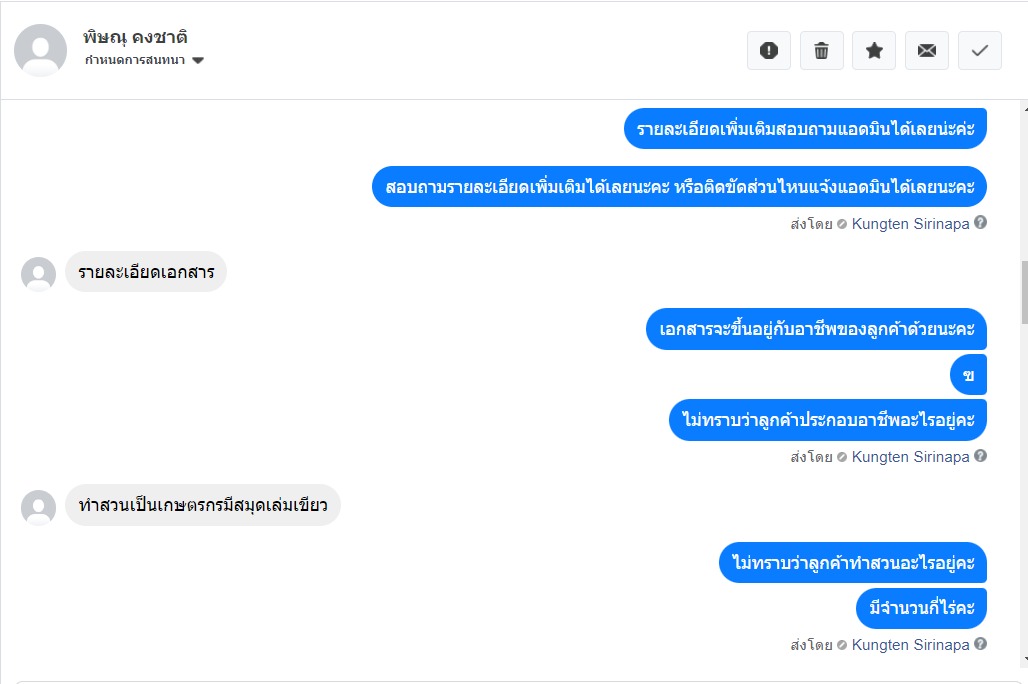The image size is (1028, 684).
Task: Select the single-character ข message bubble
Action: coord(968,374)
